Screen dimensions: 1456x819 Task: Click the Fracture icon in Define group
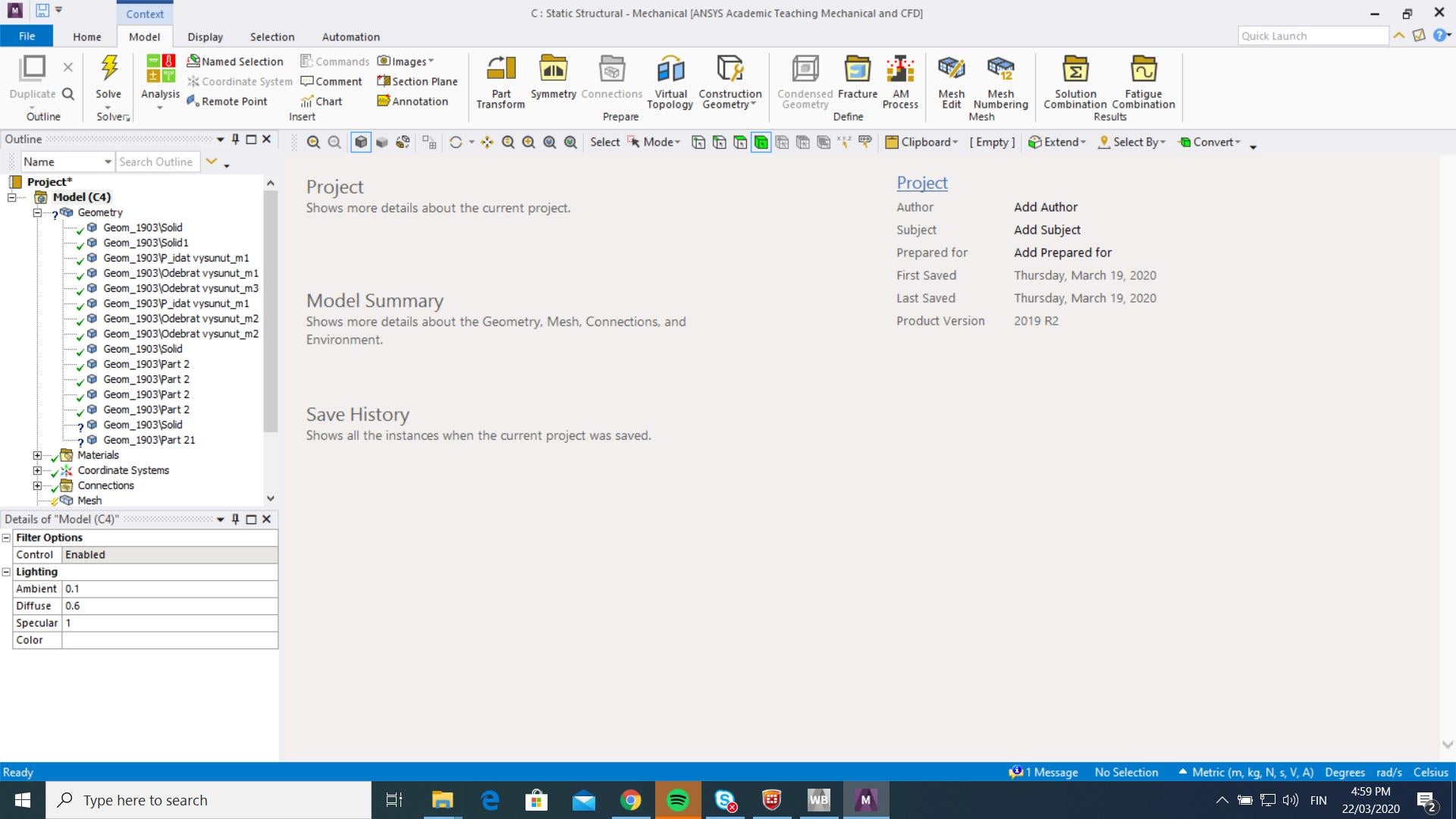coord(857,70)
